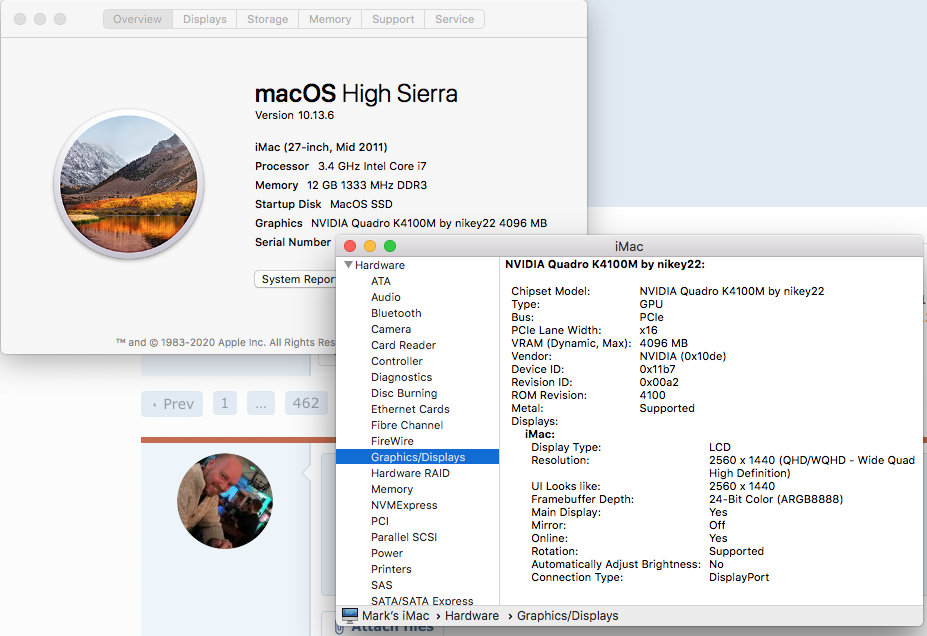927x636 pixels.
Task: Open the Displays tab
Action: coord(205,19)
